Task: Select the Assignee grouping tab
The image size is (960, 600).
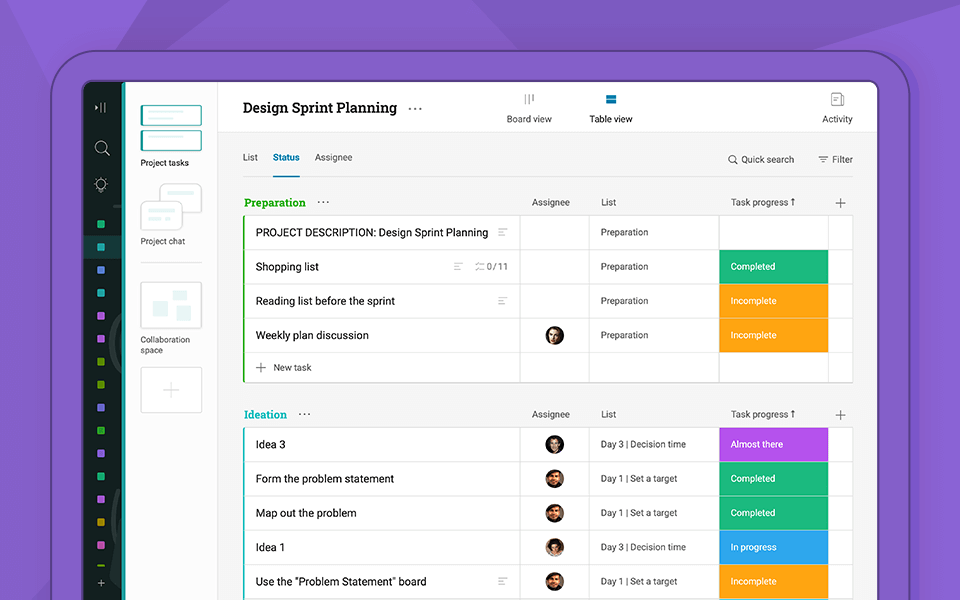Action: 333,157
